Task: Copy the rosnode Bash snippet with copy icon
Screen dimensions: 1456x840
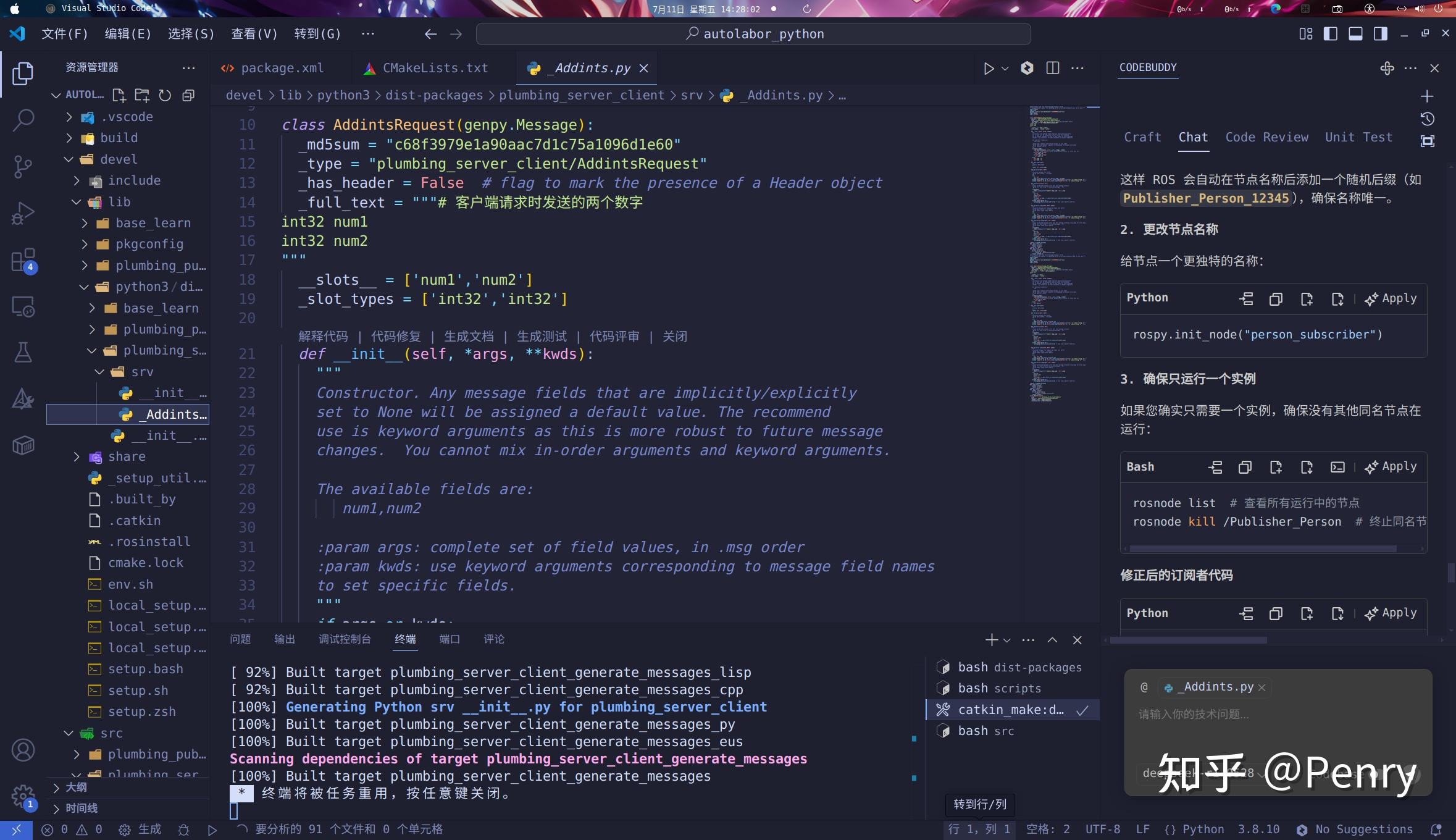Action: click(x=1244, y=467)
